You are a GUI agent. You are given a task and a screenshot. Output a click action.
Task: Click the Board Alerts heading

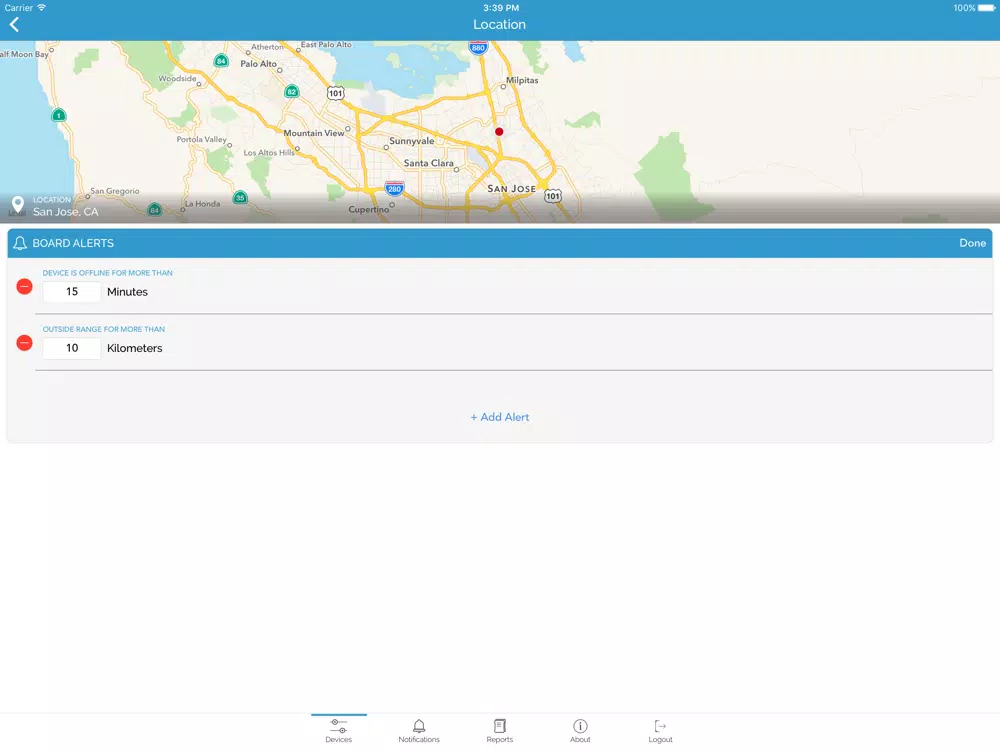(73, 243)
